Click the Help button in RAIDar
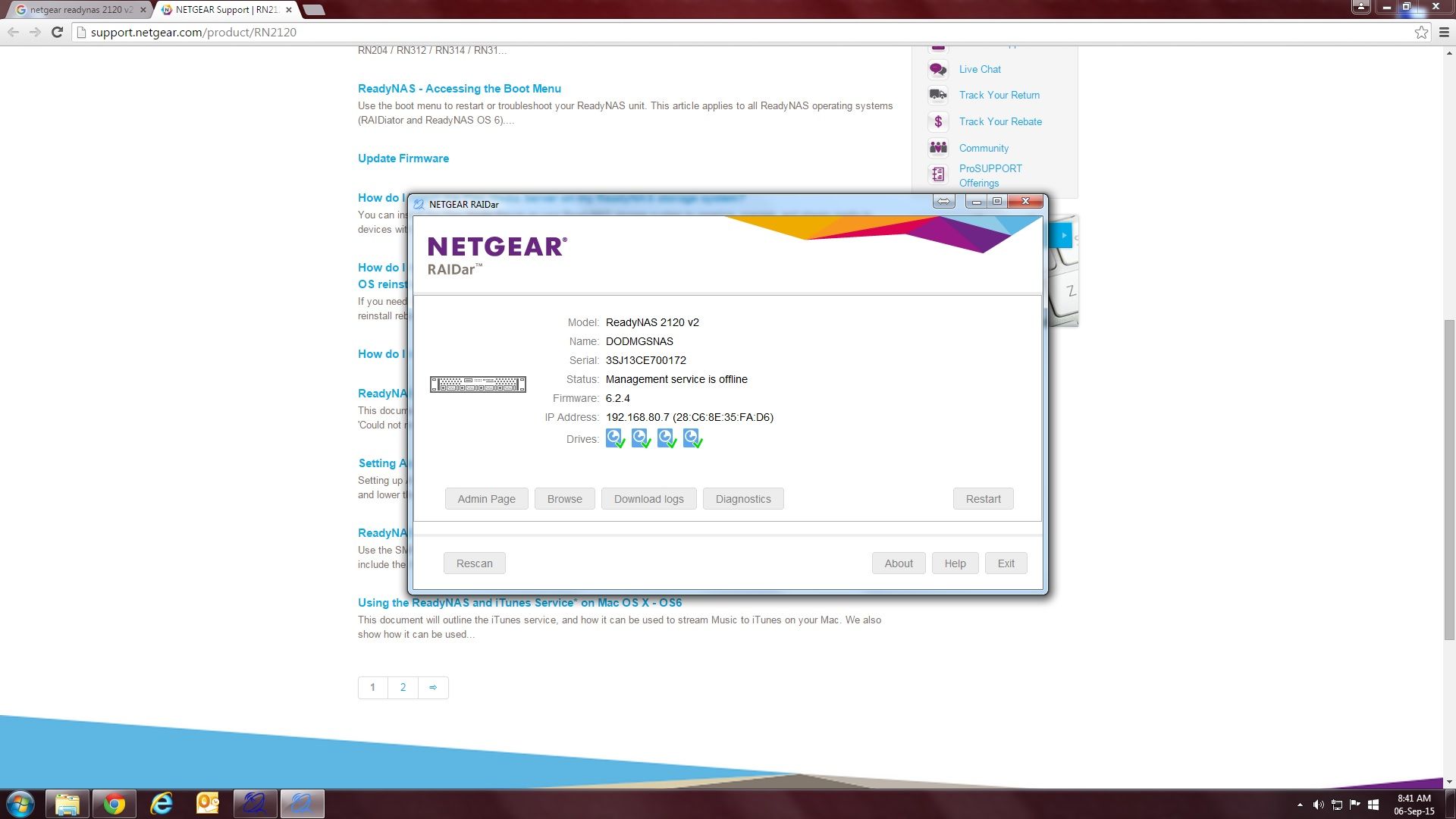This screenshot has width=1456, height=819. click(x=955, y=563)
